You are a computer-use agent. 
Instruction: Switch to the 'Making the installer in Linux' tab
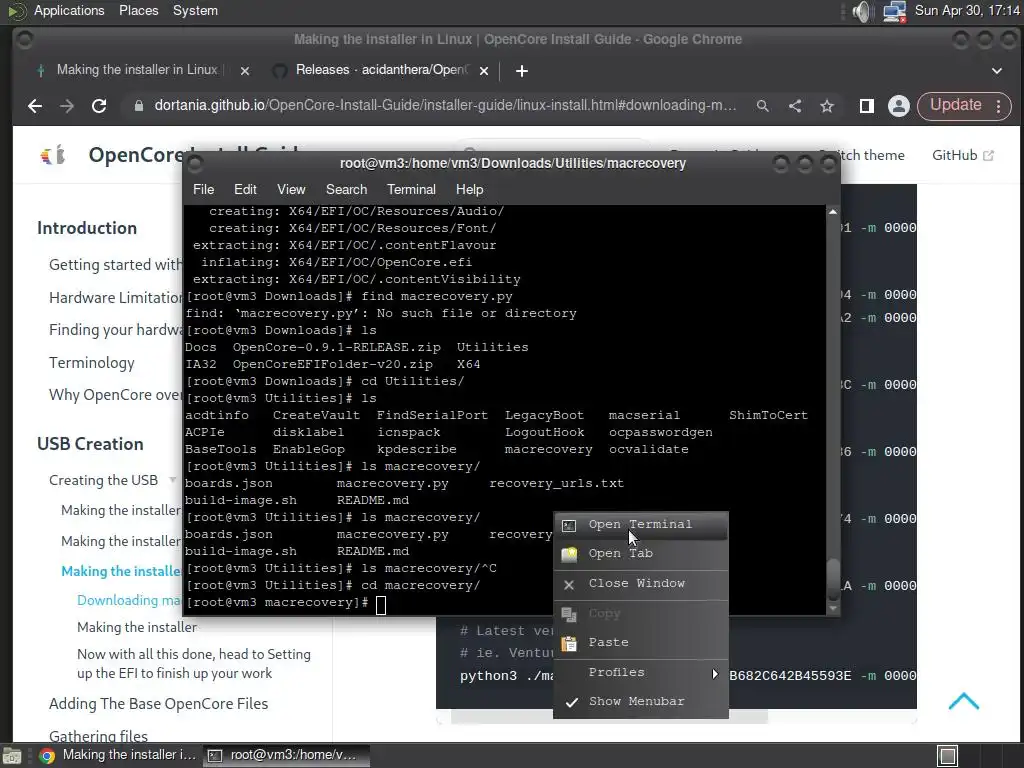click(x=137, y=70)
